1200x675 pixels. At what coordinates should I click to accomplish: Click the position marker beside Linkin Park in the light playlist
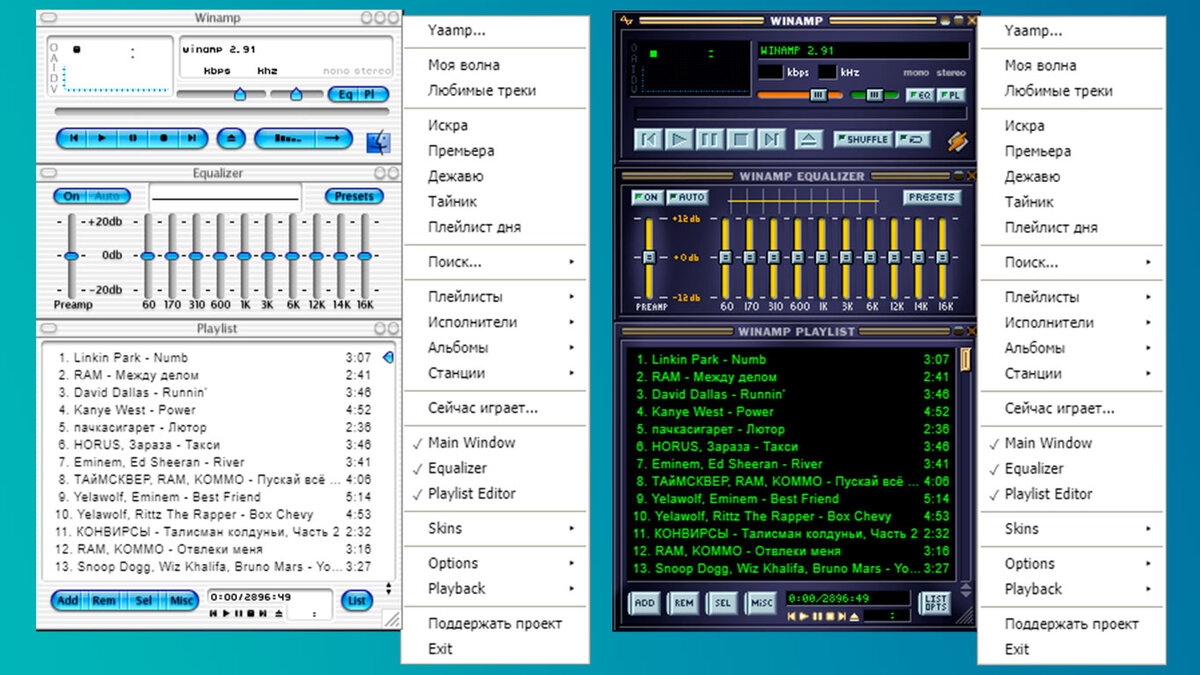(x=388, y=357)
